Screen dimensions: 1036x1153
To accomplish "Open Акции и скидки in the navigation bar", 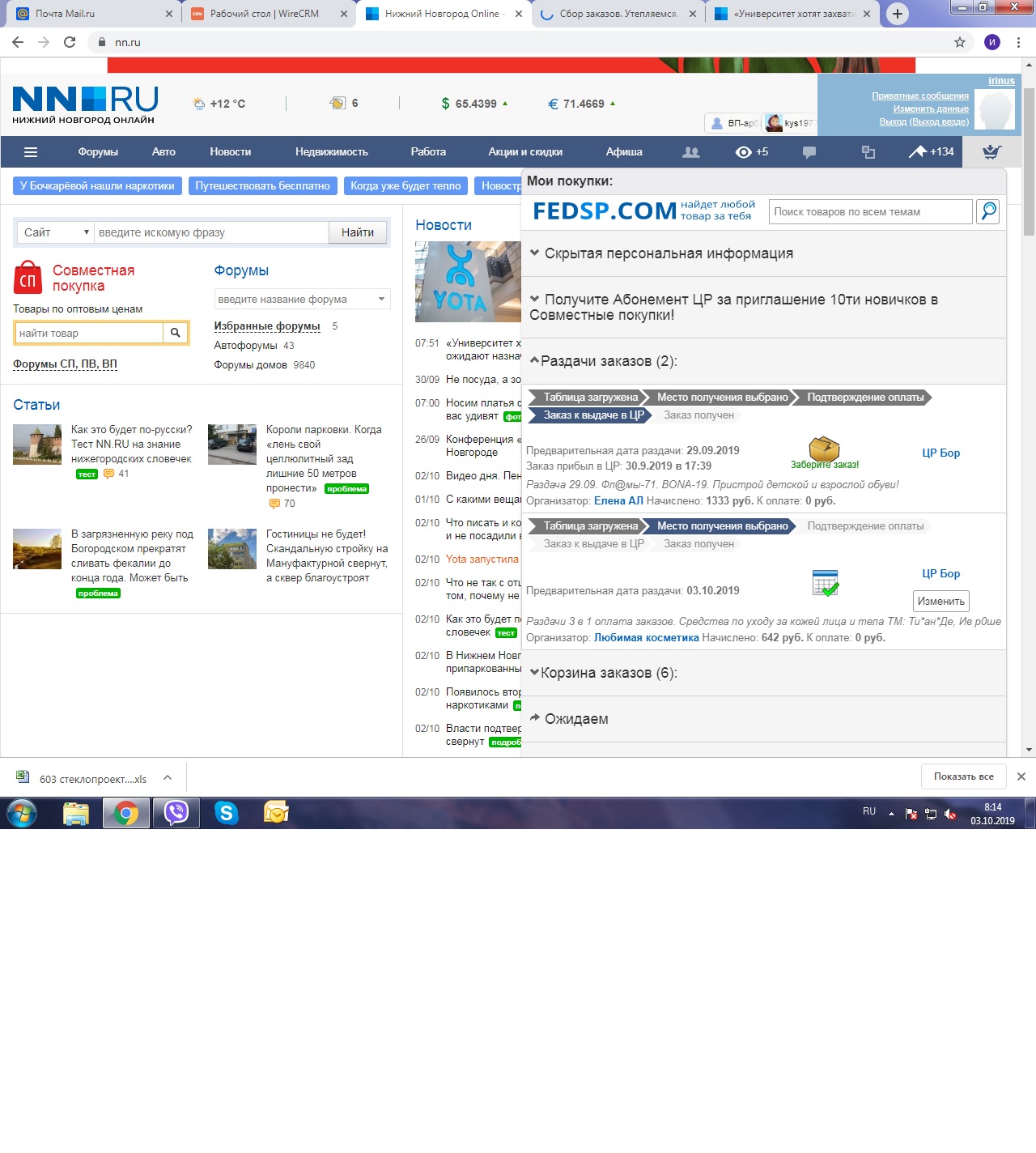I will (x=525, y=152).
